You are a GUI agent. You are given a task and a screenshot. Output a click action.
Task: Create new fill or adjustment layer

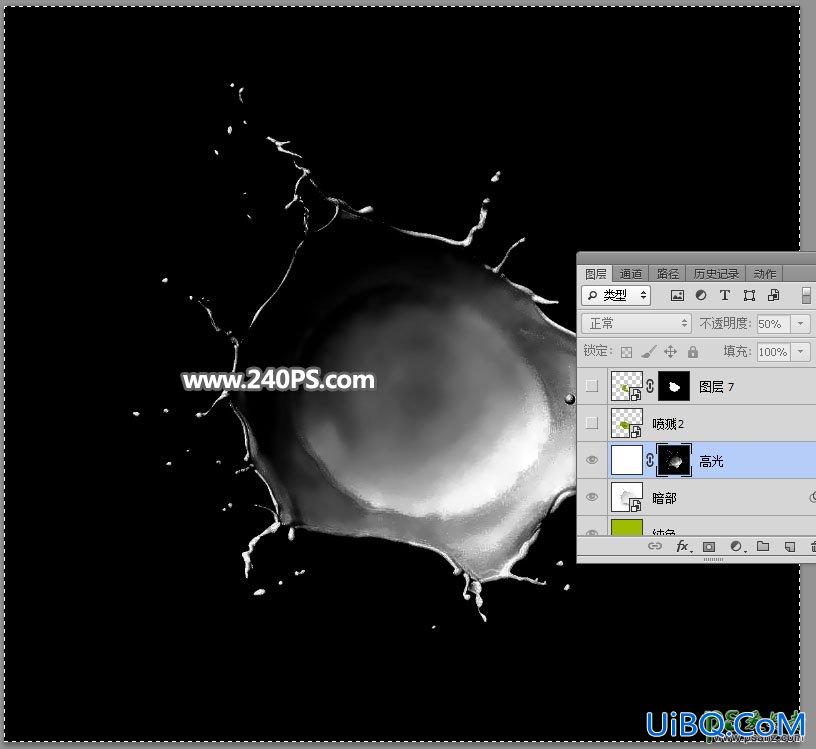[x=736, y=546]
